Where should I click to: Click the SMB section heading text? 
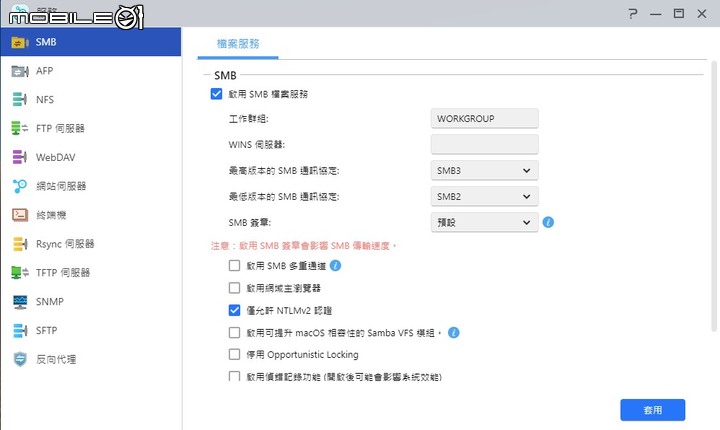coord(225,75)
